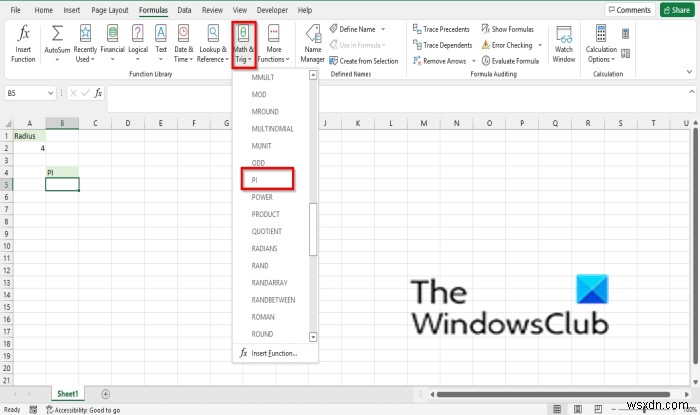Open the Page Layout tab
Viewport: 700px width, 415px height.
(x=110, y=10)
